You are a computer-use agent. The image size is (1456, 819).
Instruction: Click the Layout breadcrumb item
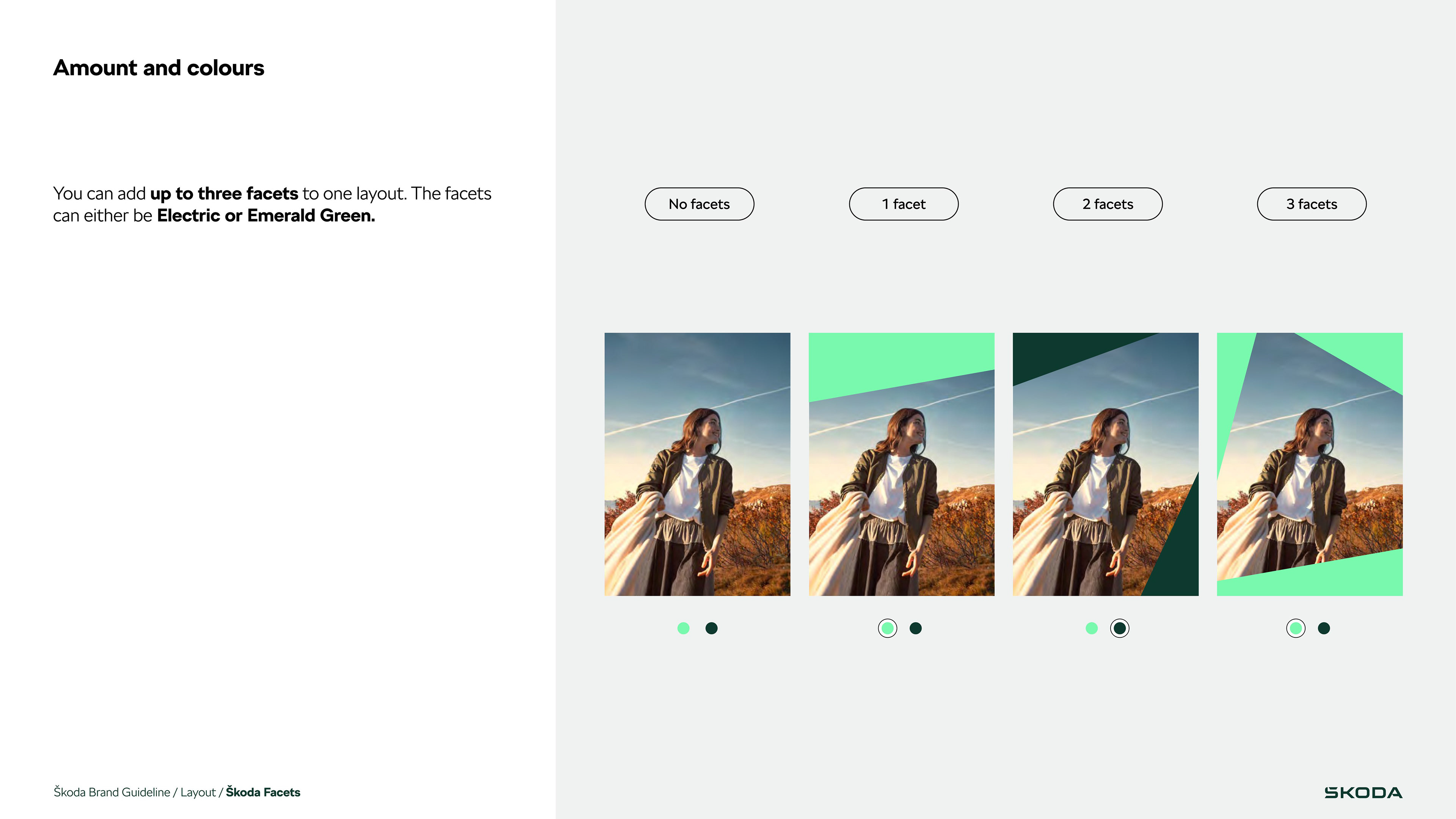198,792
